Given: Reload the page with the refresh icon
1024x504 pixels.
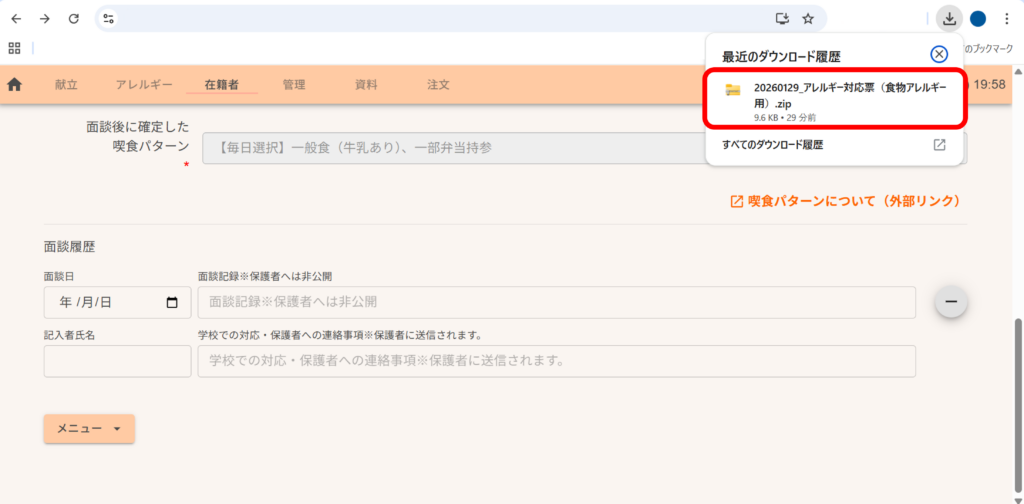Looking at the screenshot, I should pos(73,19).
